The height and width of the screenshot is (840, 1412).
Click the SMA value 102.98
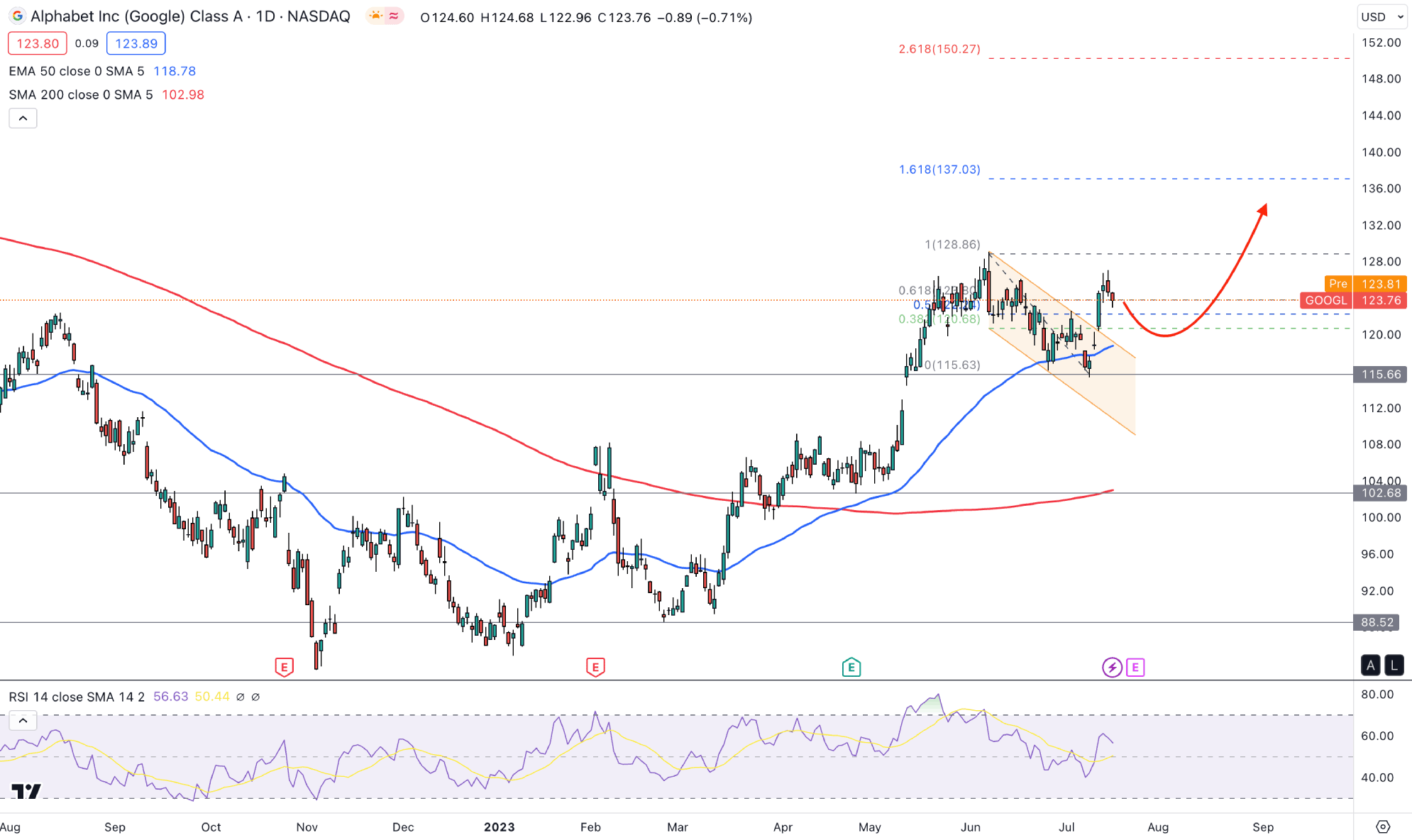[x=183, y=94]
